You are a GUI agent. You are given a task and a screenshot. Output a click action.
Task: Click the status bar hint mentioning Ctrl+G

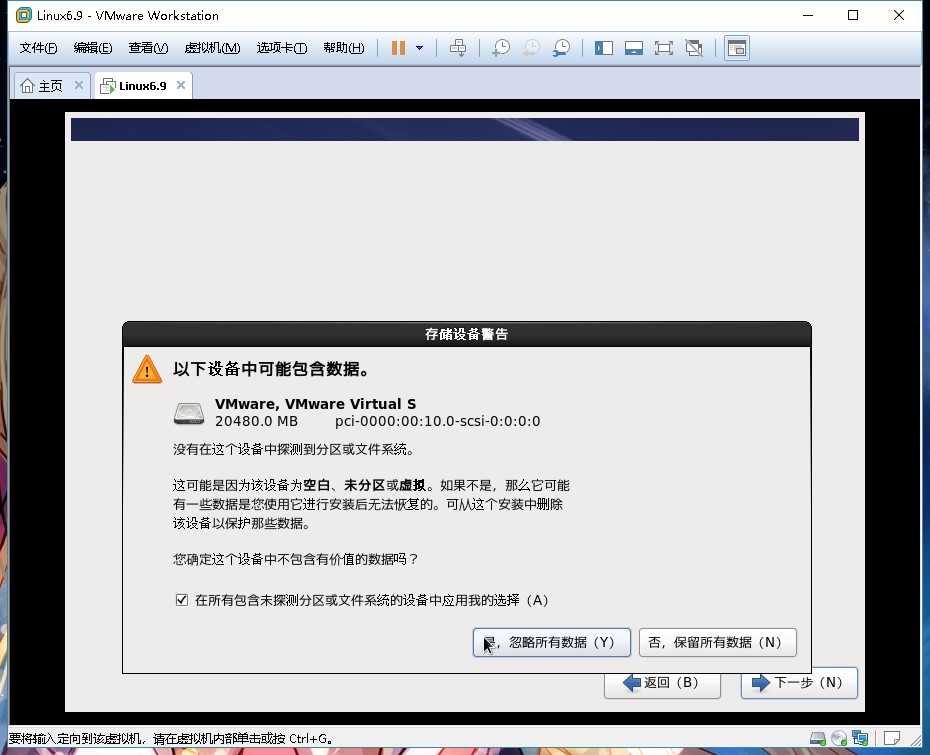(171, 739)
